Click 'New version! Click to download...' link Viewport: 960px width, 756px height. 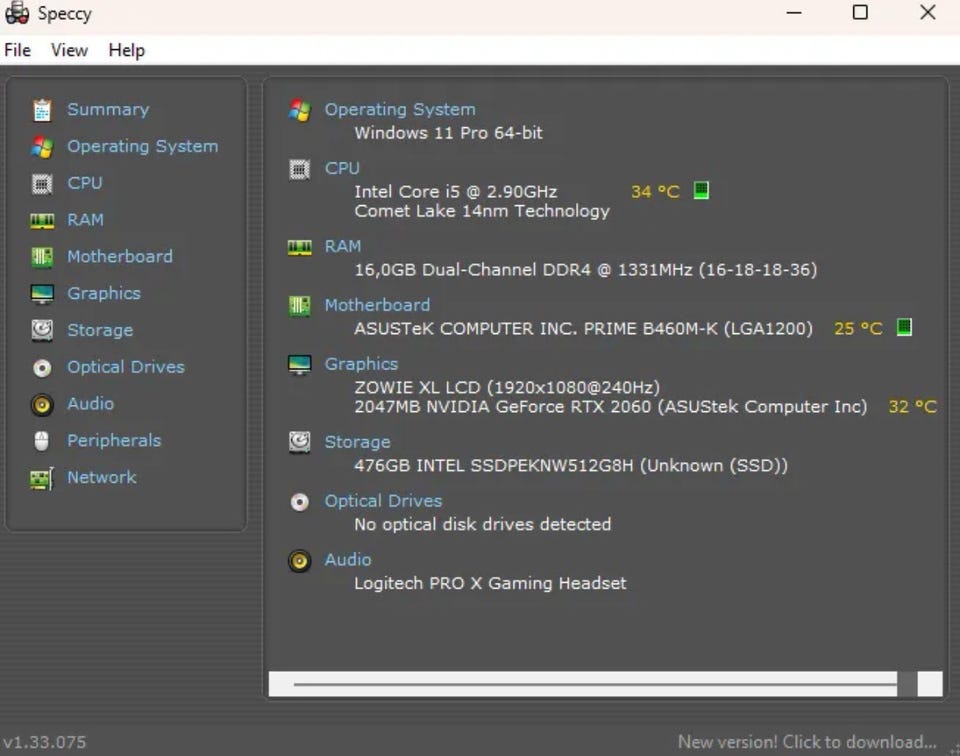(807, 742)
